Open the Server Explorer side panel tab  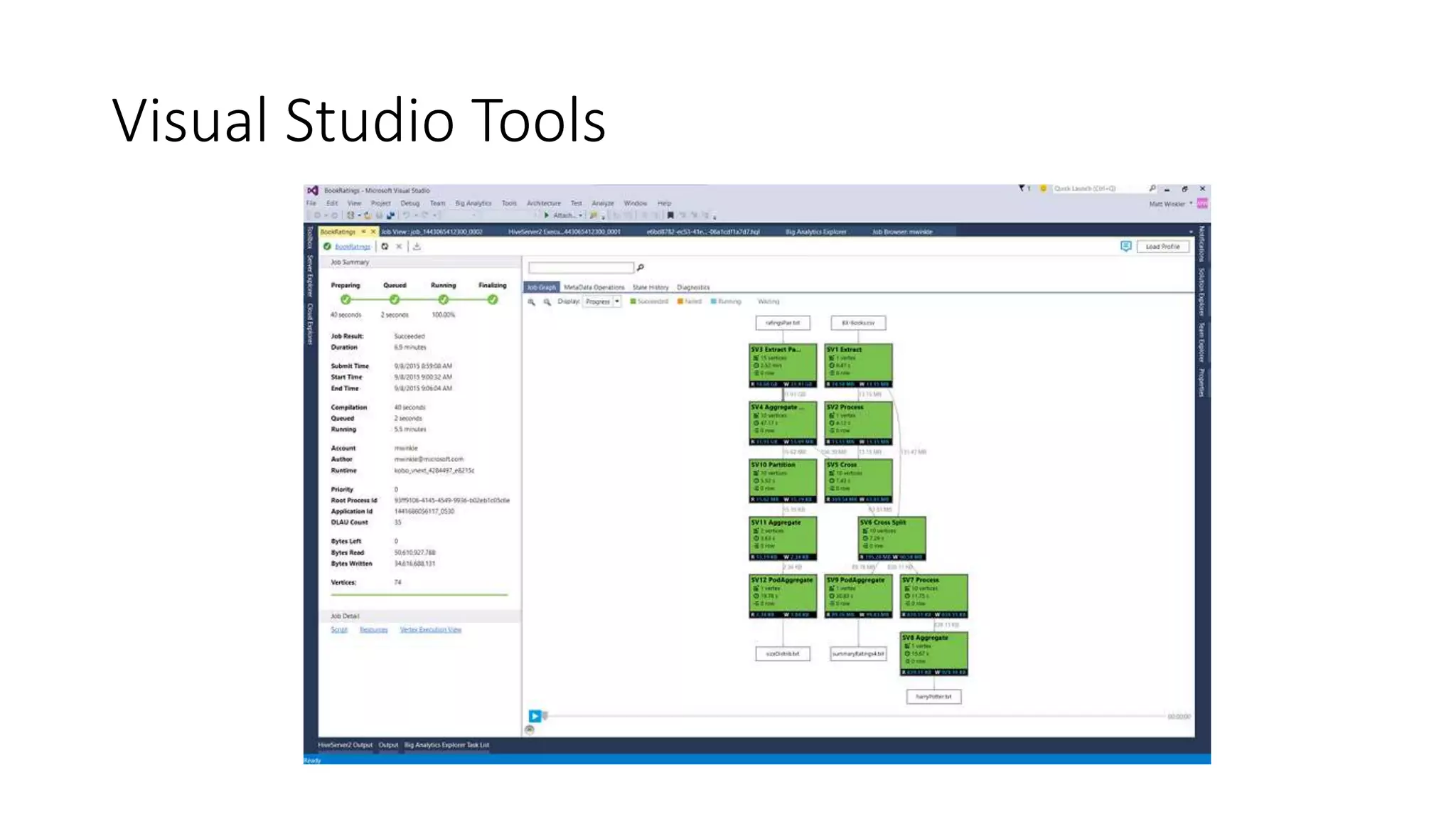point(310,276)
